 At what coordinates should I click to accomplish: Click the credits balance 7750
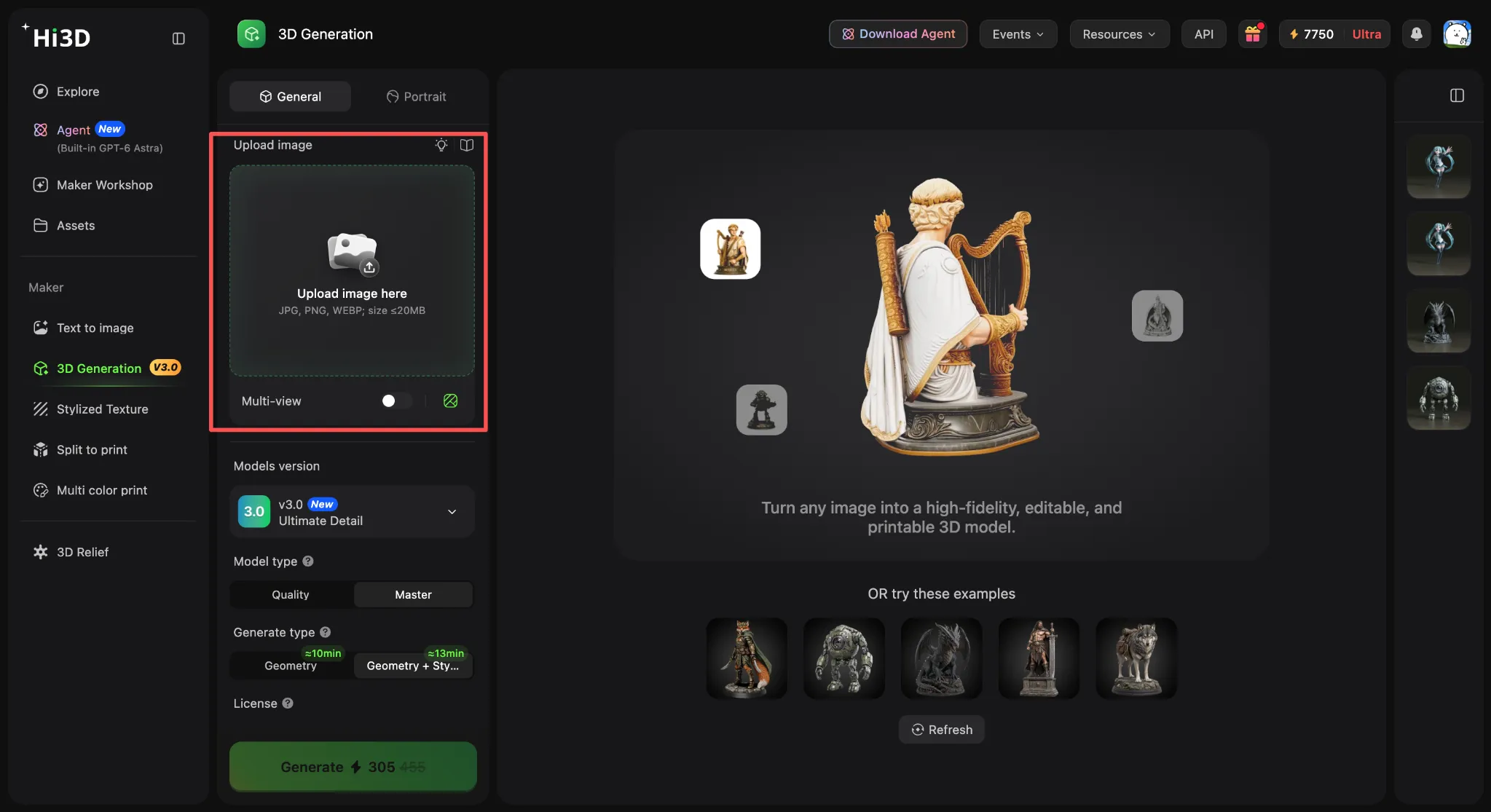(x=1312, y=34)
